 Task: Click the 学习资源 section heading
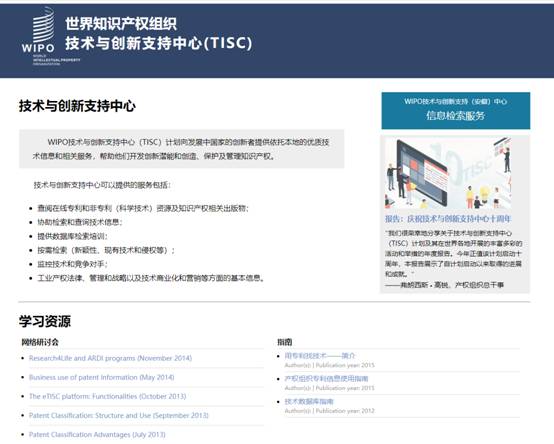tap(45, 321)
